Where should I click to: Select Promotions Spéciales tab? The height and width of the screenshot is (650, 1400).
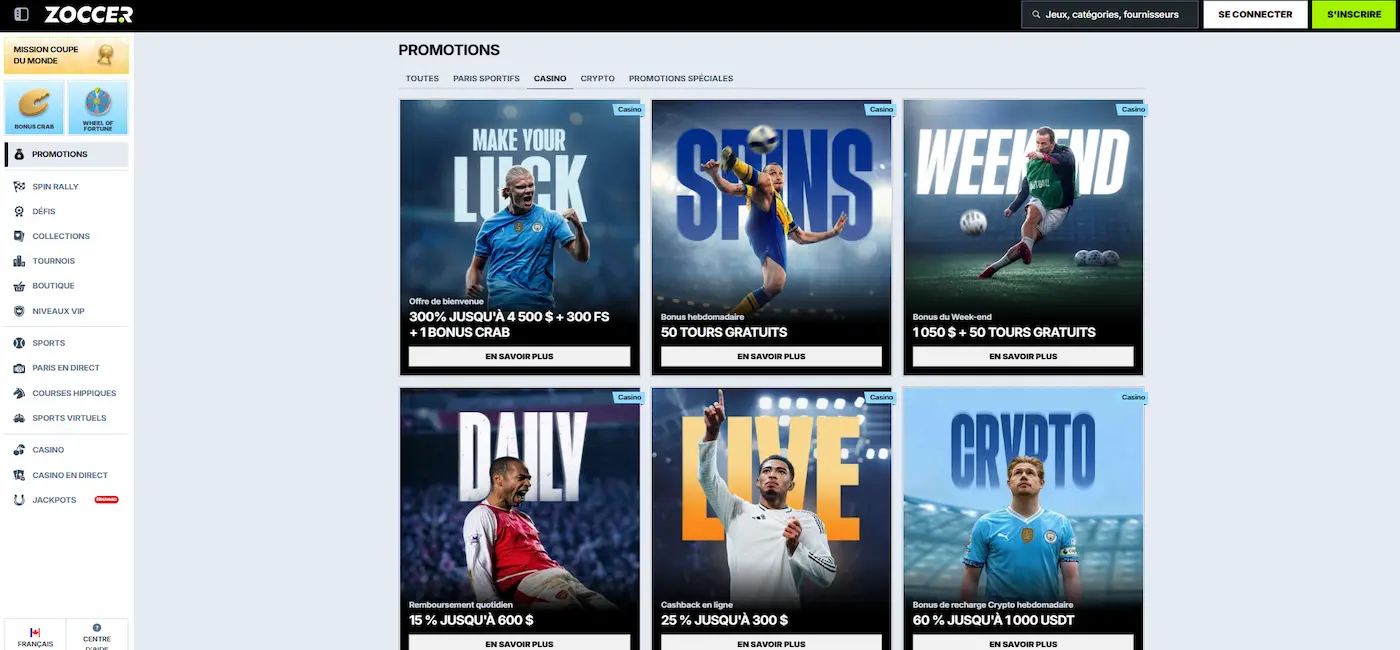click(x=681, y=78)
